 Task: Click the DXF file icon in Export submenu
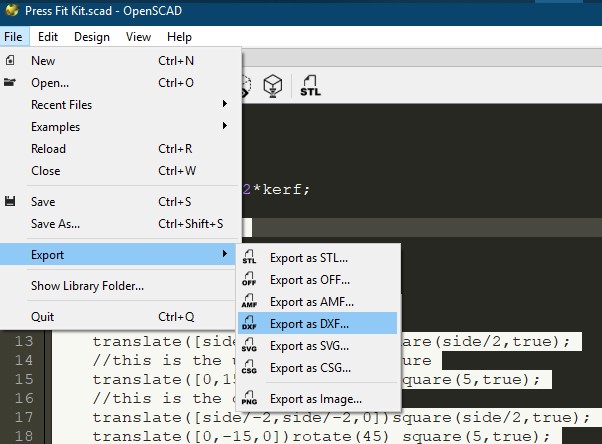pos(249,323)
